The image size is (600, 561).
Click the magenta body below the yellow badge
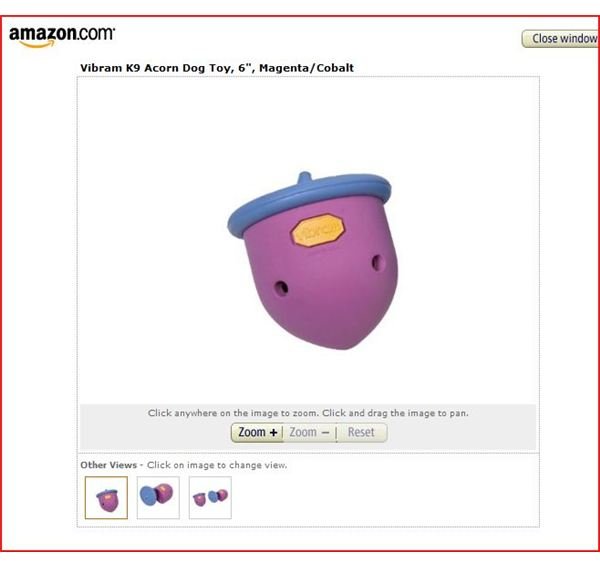321,291
